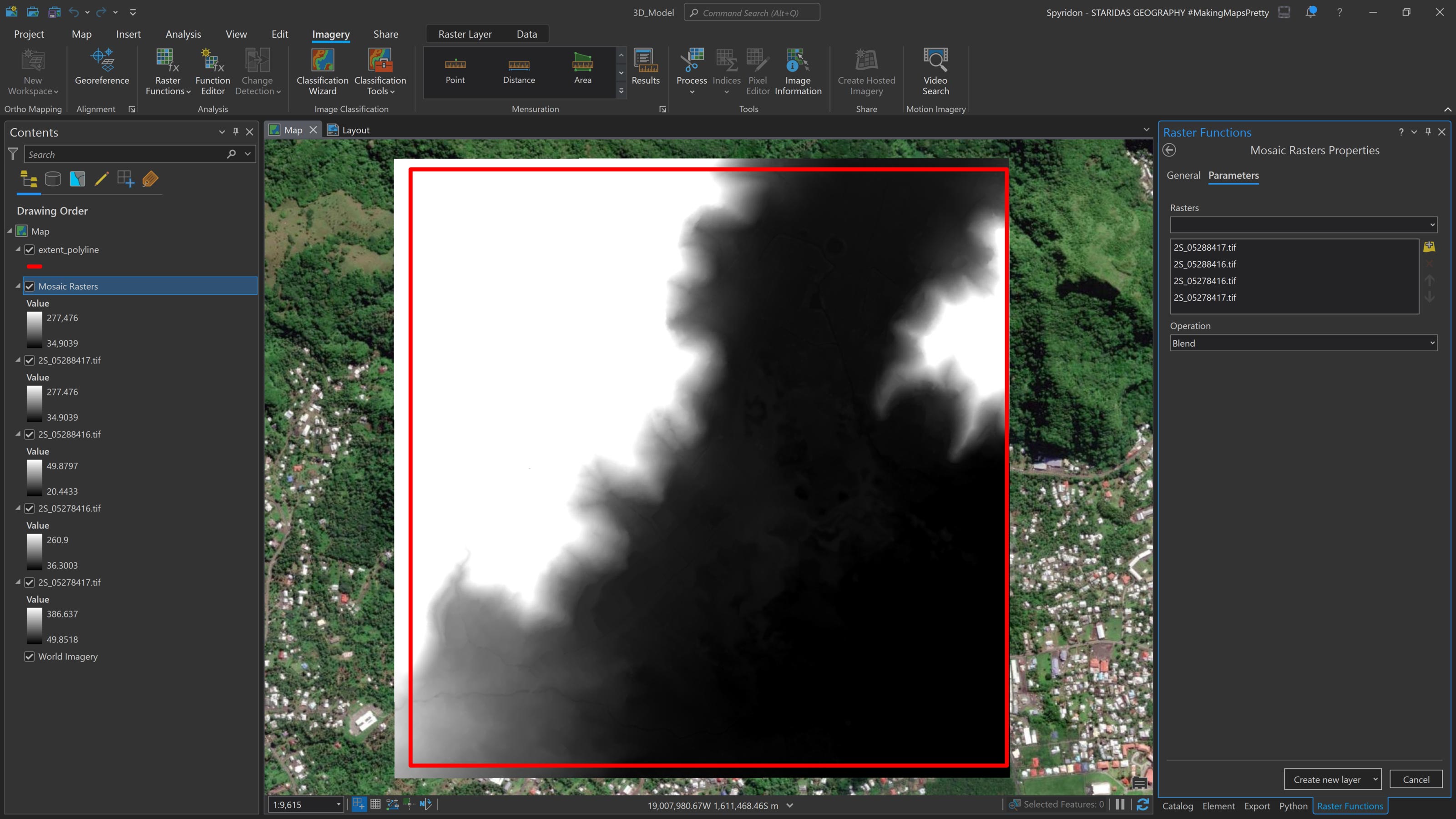Select the Point mensuration tool
Viewport: 1456px width, 819px height.
tap(455, 72)
